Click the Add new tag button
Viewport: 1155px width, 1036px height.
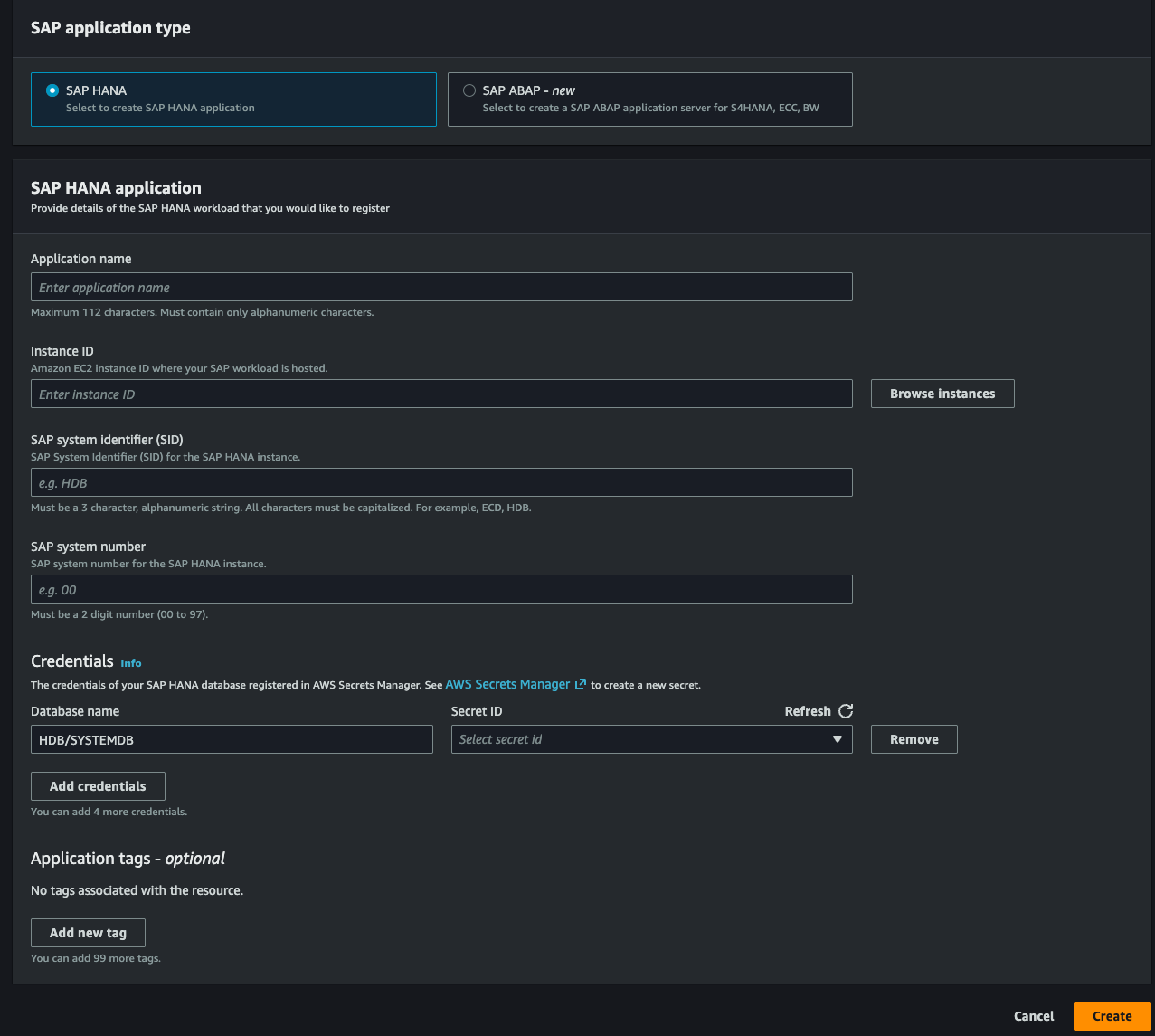88,933
